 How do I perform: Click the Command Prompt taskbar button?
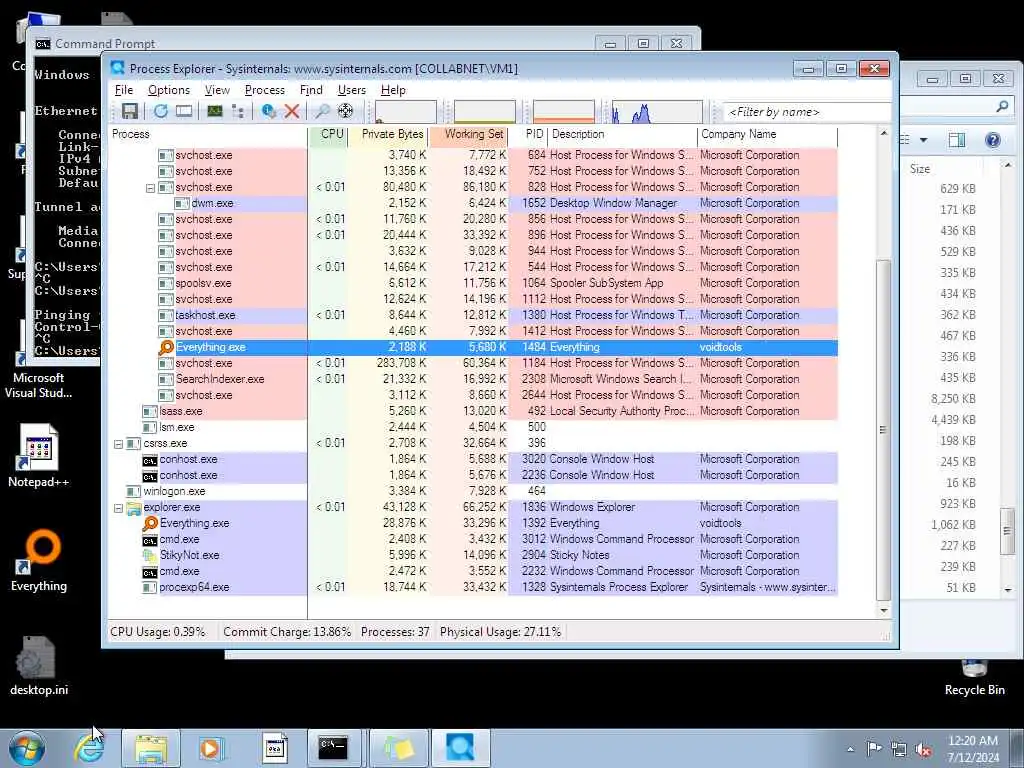333,748
